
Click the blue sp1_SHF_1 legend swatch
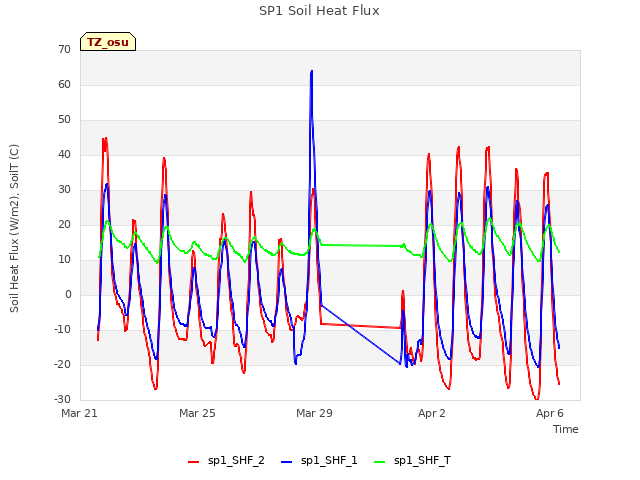[x=287, y=462]
